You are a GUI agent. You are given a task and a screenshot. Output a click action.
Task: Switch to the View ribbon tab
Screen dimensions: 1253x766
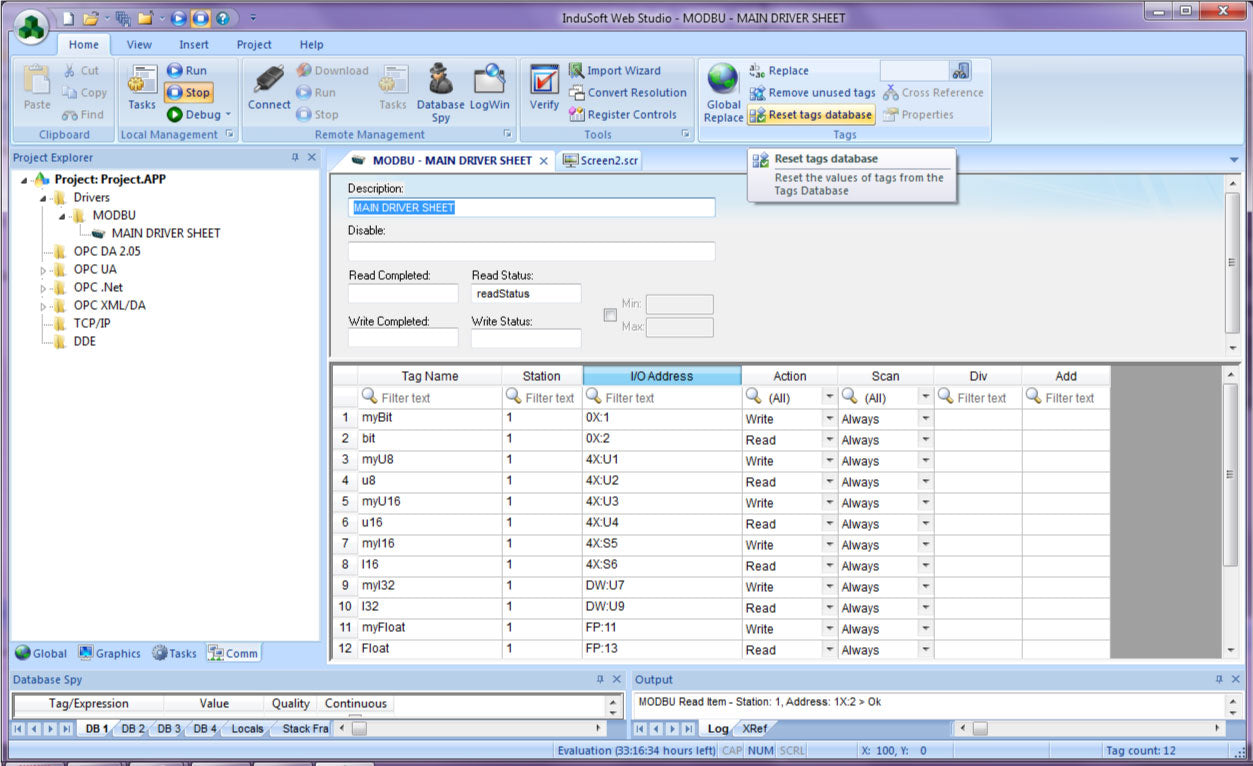(139, 44)
